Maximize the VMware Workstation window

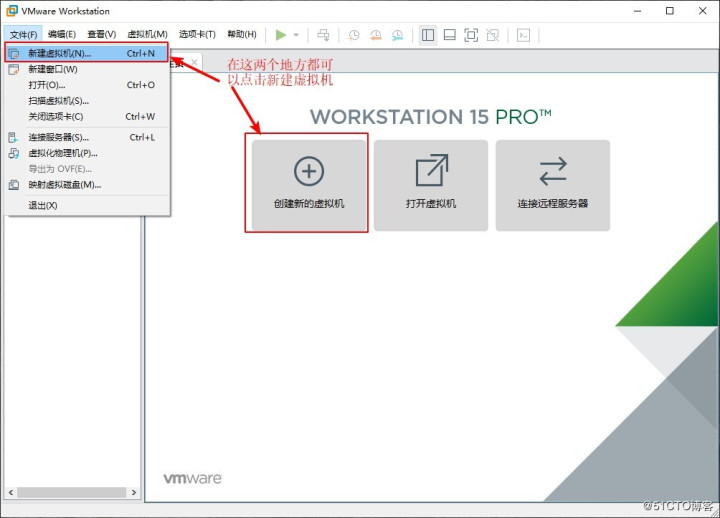coord(670,11)
